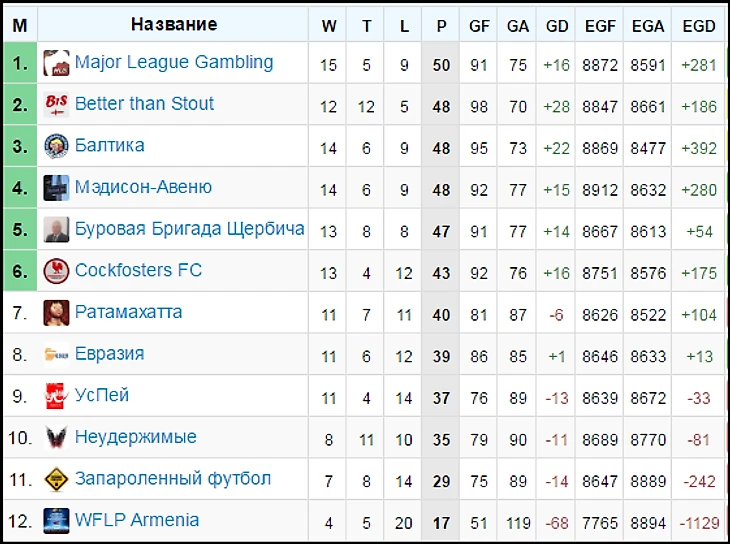This screenshot has width=730, height=544.
Task: Click the Better than Stout BtS logo
Action: [56, 104]
